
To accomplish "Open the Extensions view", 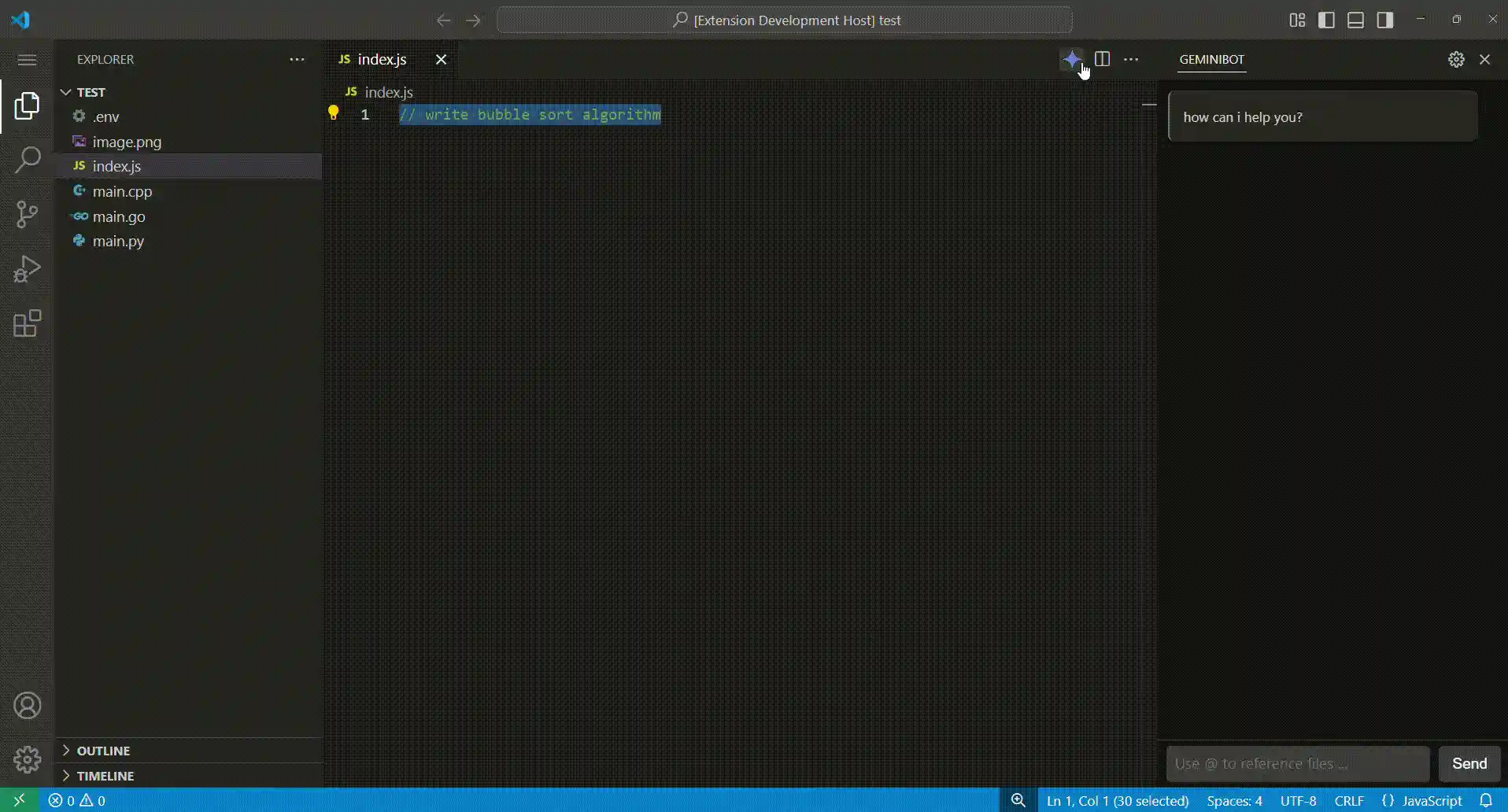I will [27, 323].
